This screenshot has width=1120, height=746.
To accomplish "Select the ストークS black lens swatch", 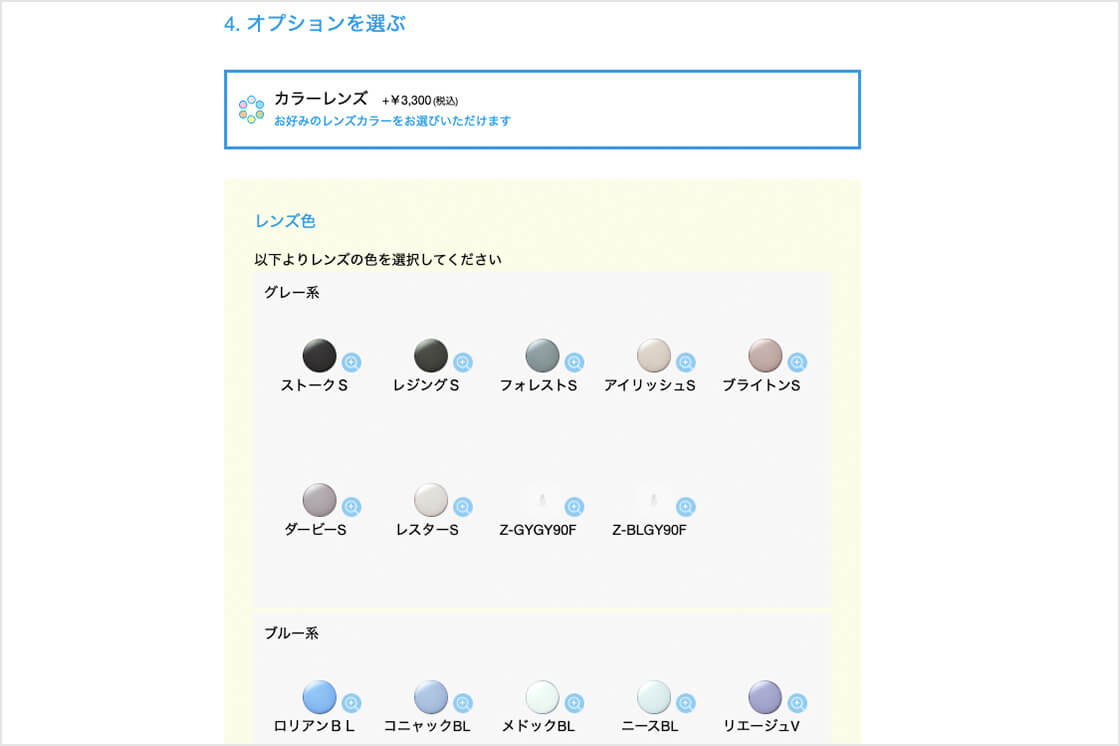I will pyautogui.click(x=319, y=355).
